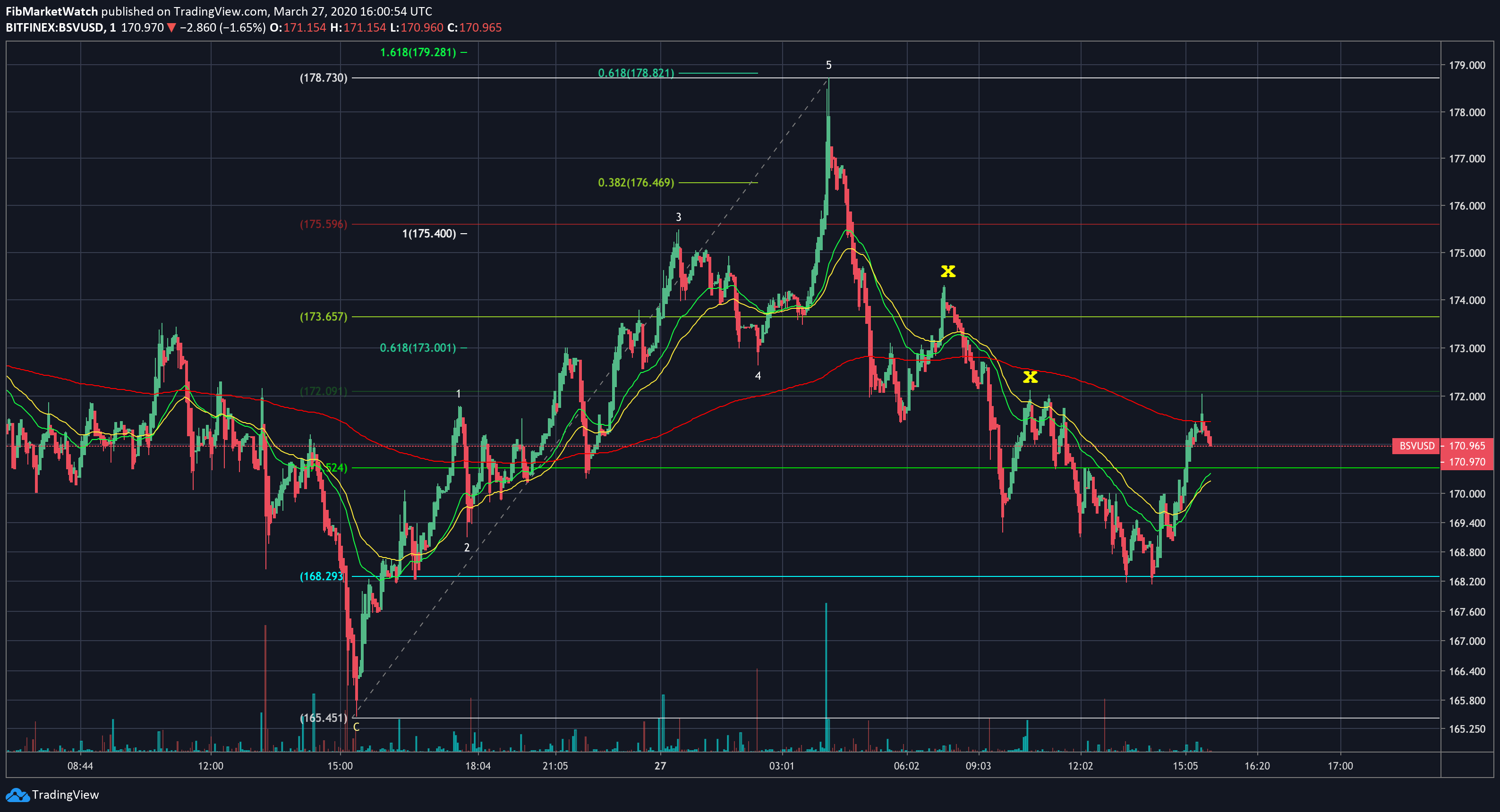Click the wave 3 label
The height and width of the screenshot is (812, 1500).
(x=678, y=217)
